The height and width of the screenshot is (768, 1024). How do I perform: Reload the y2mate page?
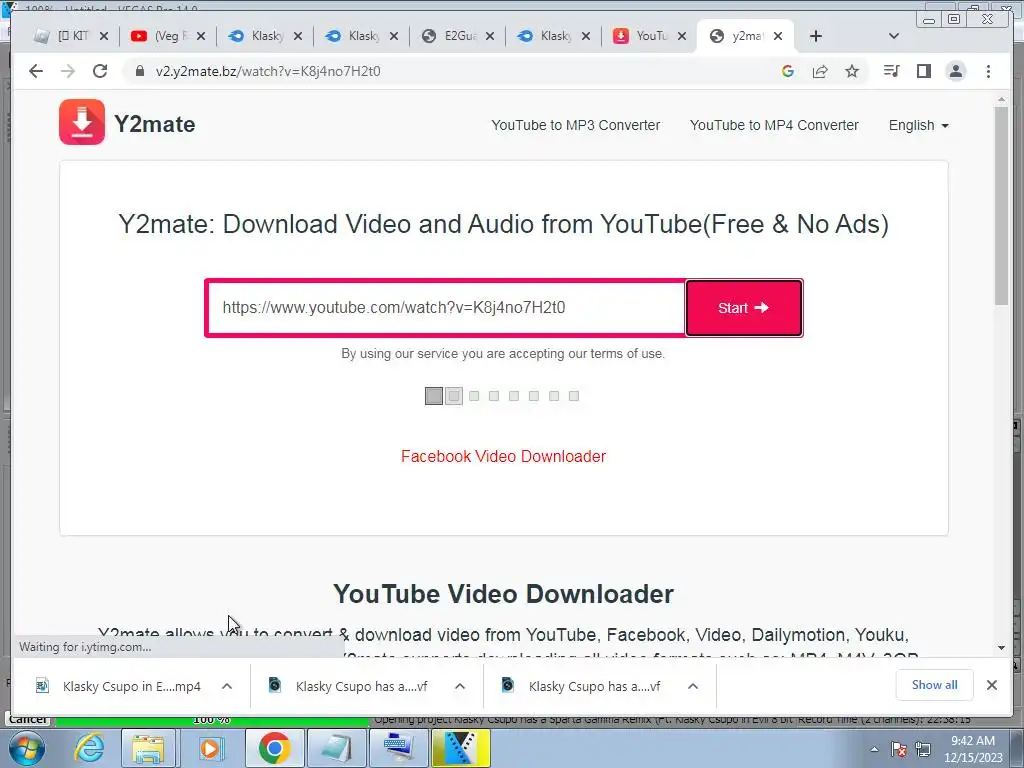[x=100, y=71]
